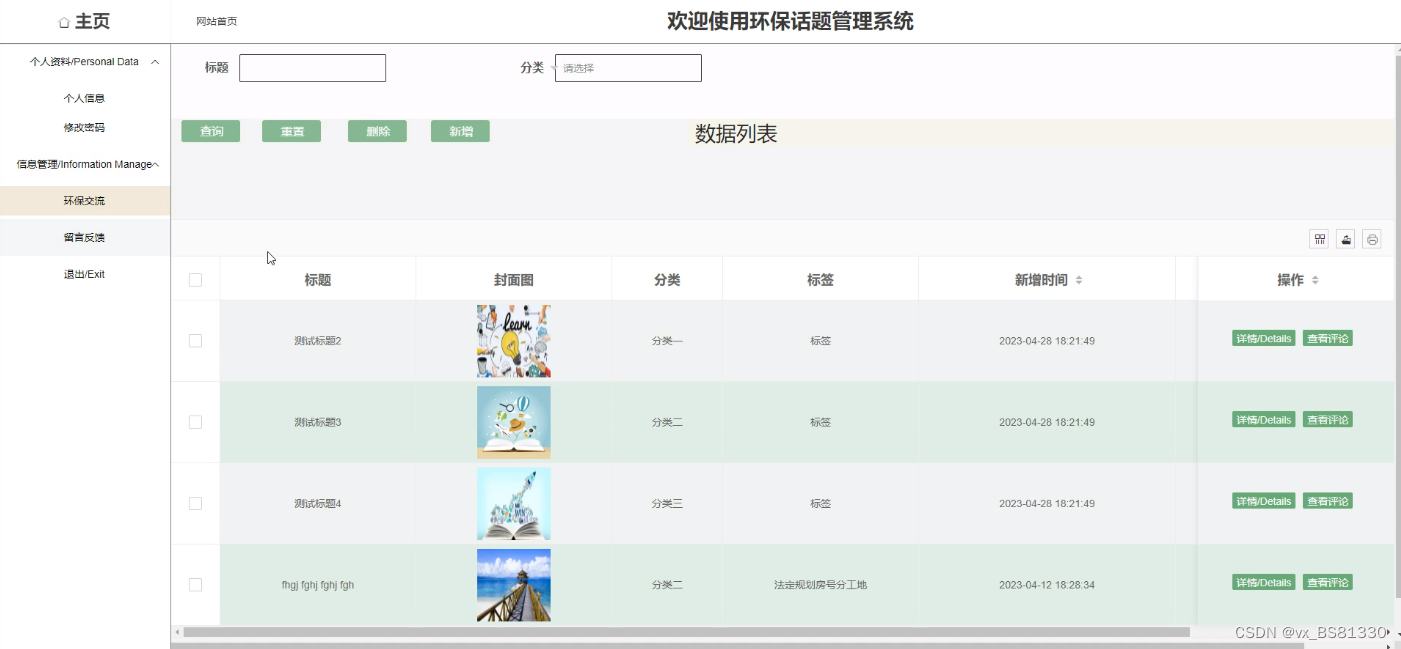This screenshot has height=649, width=1401.
Task: Click the 主页 title in sidebar
Action: point(93,22)
